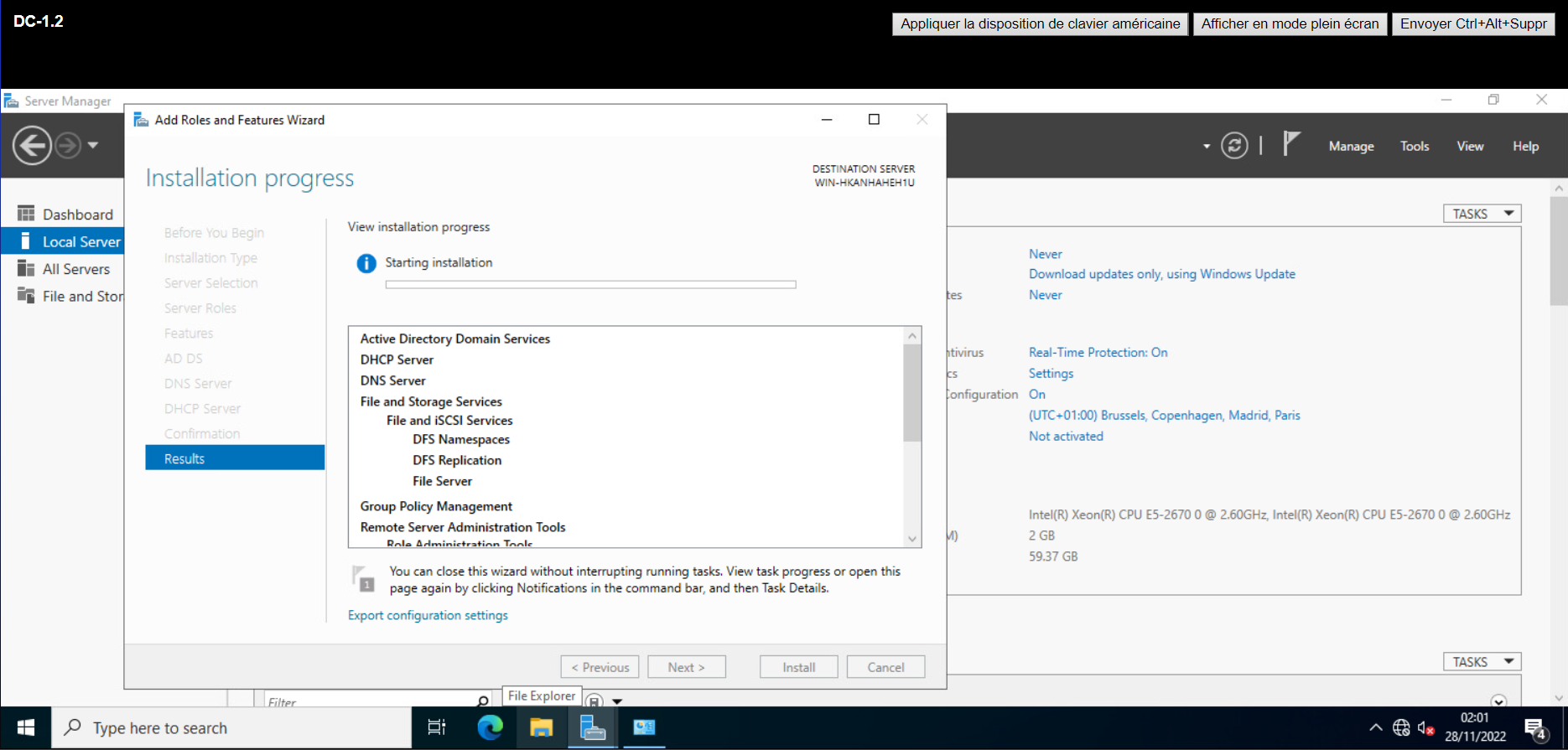Click 'DNS Server' in results list
Screen dimensions: 1568x750
tap(392, 380)
